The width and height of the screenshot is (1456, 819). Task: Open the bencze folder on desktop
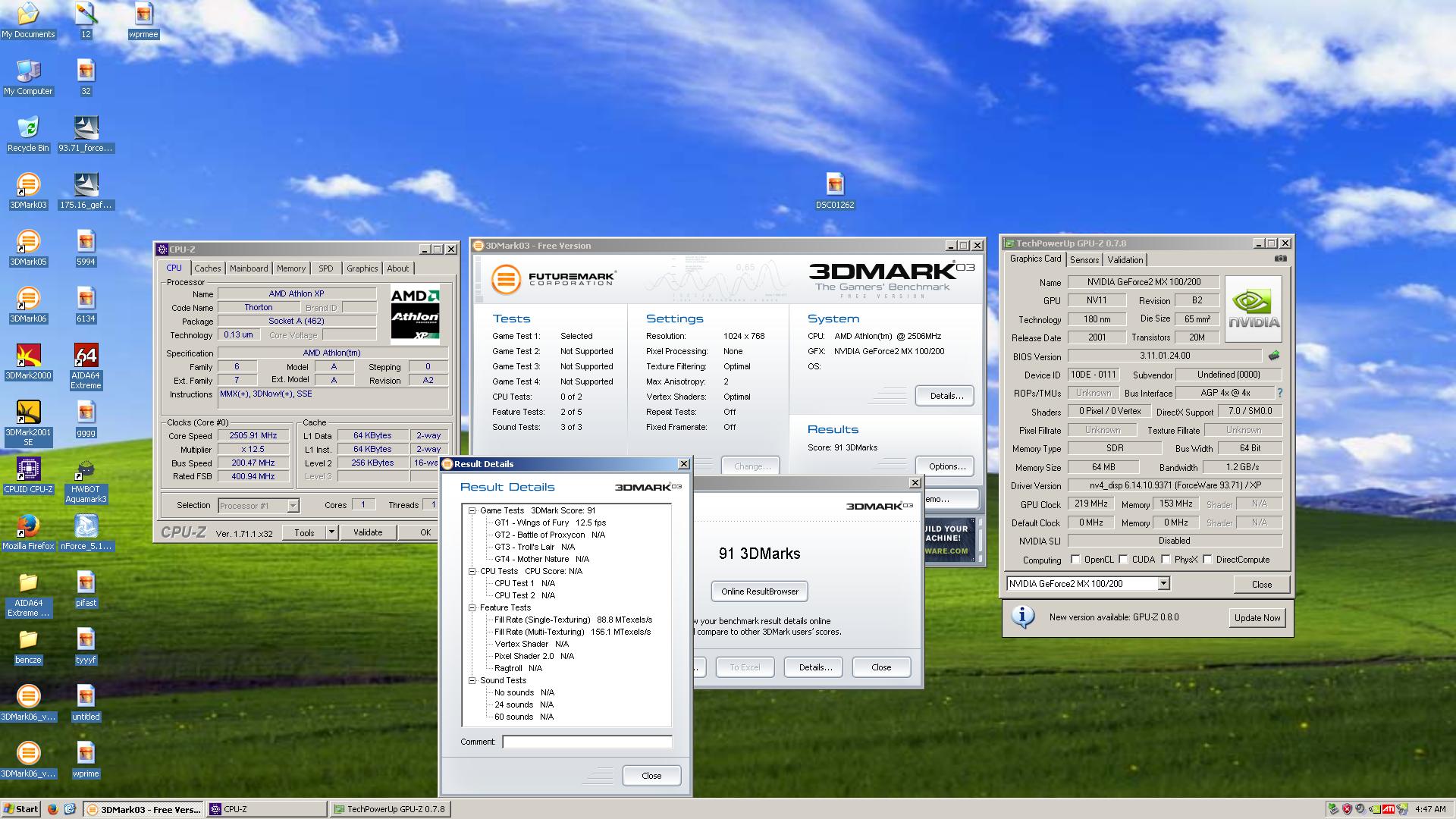pyautogui.click(x=28, y=646)
